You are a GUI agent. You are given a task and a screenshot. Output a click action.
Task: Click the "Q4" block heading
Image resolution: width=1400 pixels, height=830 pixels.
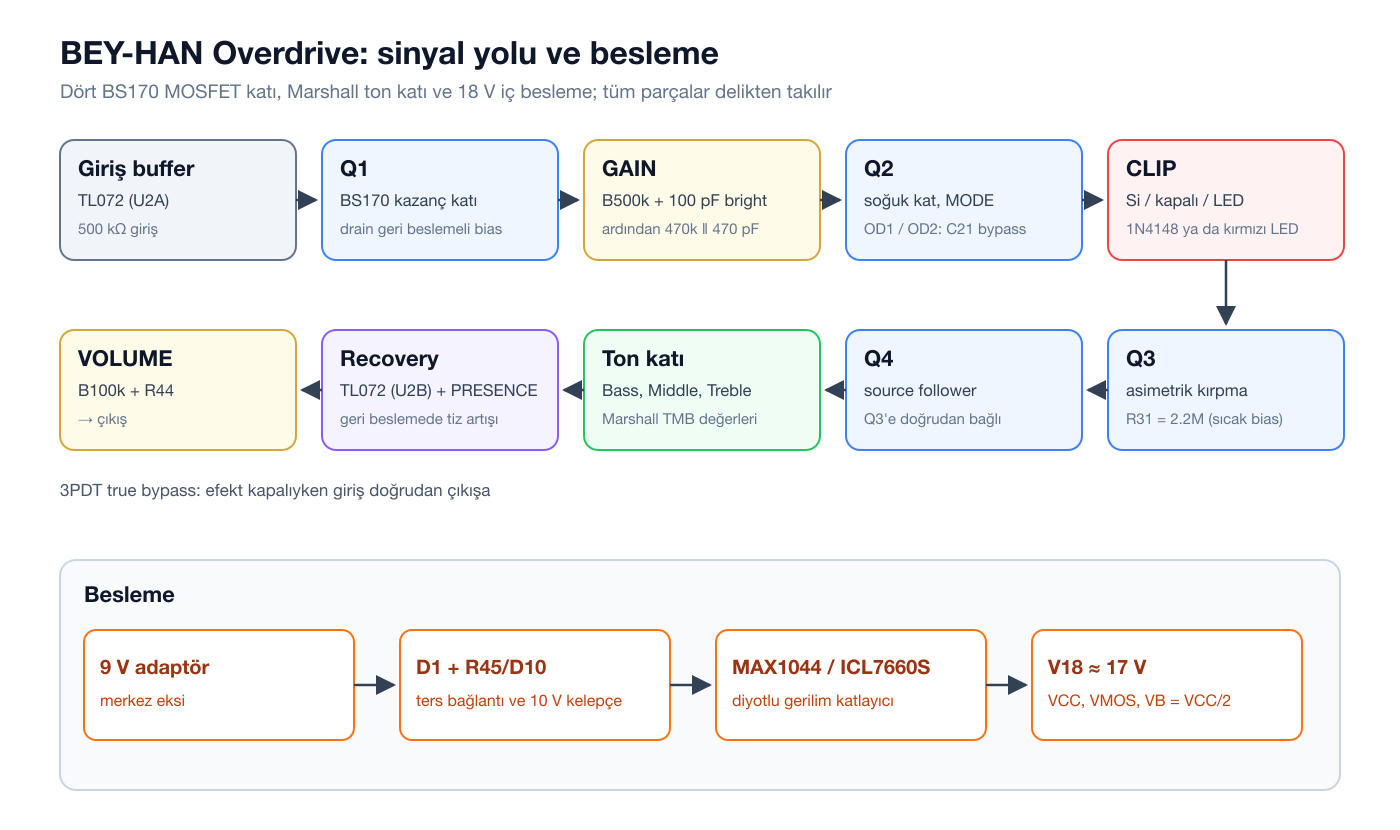pos(879,358)
